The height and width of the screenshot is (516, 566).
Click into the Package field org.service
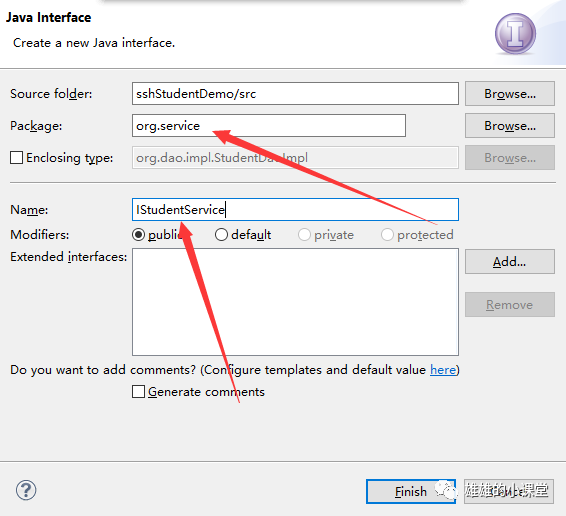click(x=269, y=126)
